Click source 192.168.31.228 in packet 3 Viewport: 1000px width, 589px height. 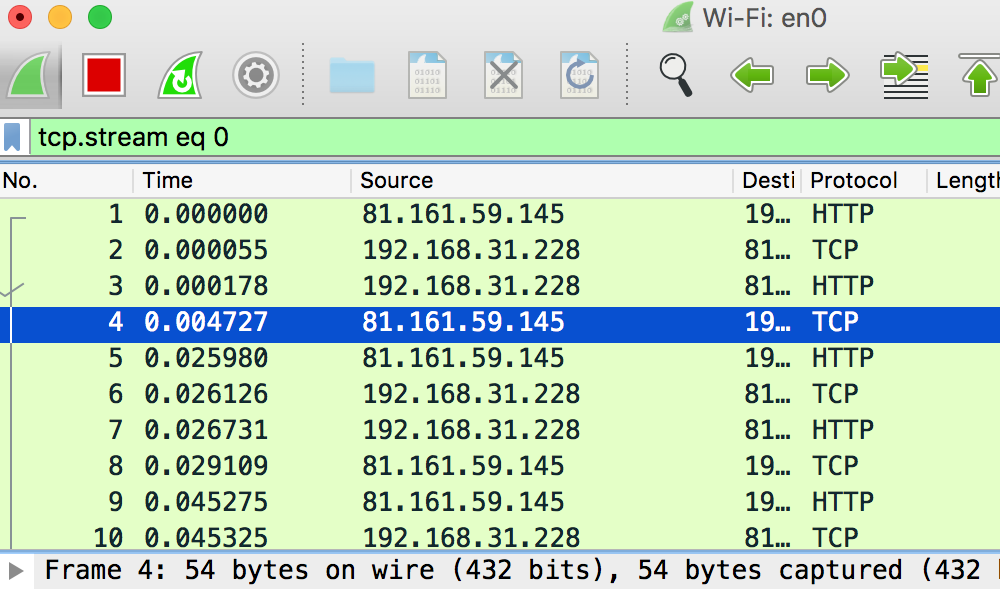(x=471, y=286)
